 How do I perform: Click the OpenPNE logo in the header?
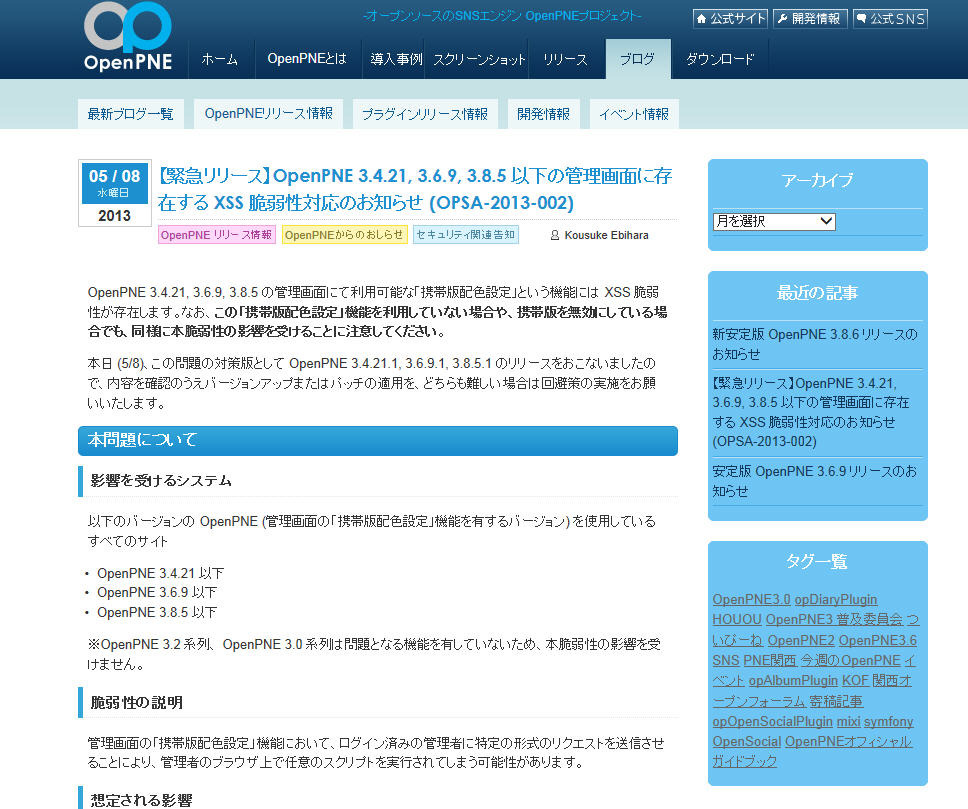127,38
